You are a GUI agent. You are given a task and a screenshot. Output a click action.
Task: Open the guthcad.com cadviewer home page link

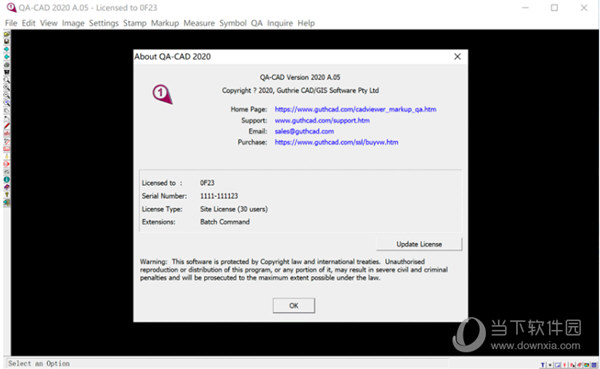pyautogui.click(x=355, y=109)
